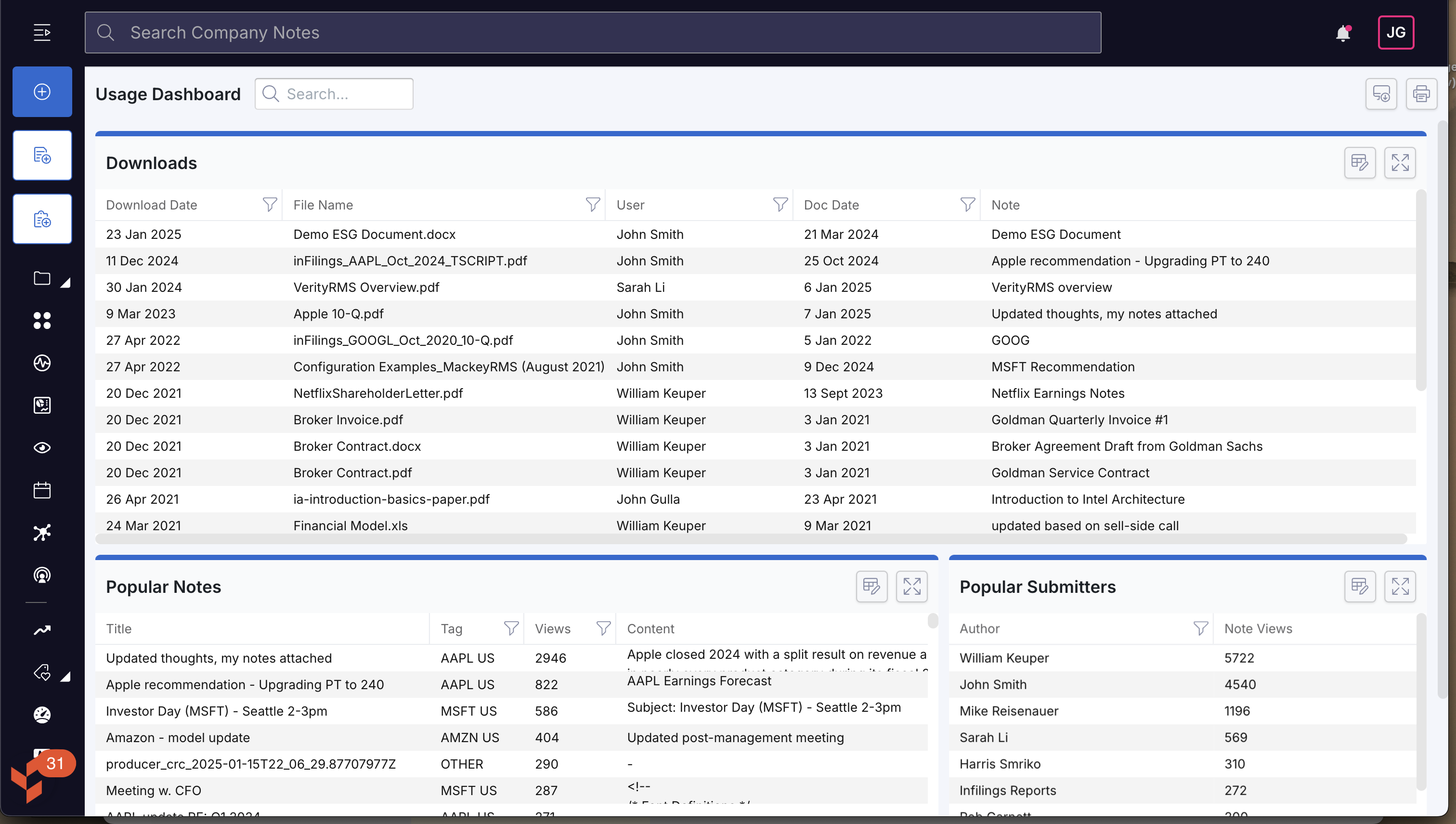This screenshot has width=1456, height=824.
Task: Edit the Popular Submitters table columns
Action: tap(1359, 587)
